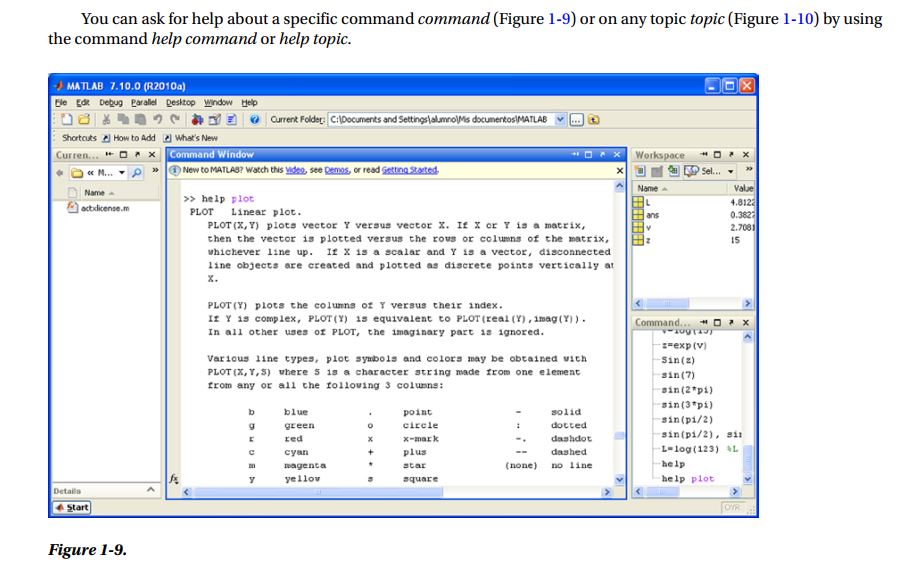The image size is (898, 569).
Task: Maximize the Command Window panel
Action: [x=588, y=155]
